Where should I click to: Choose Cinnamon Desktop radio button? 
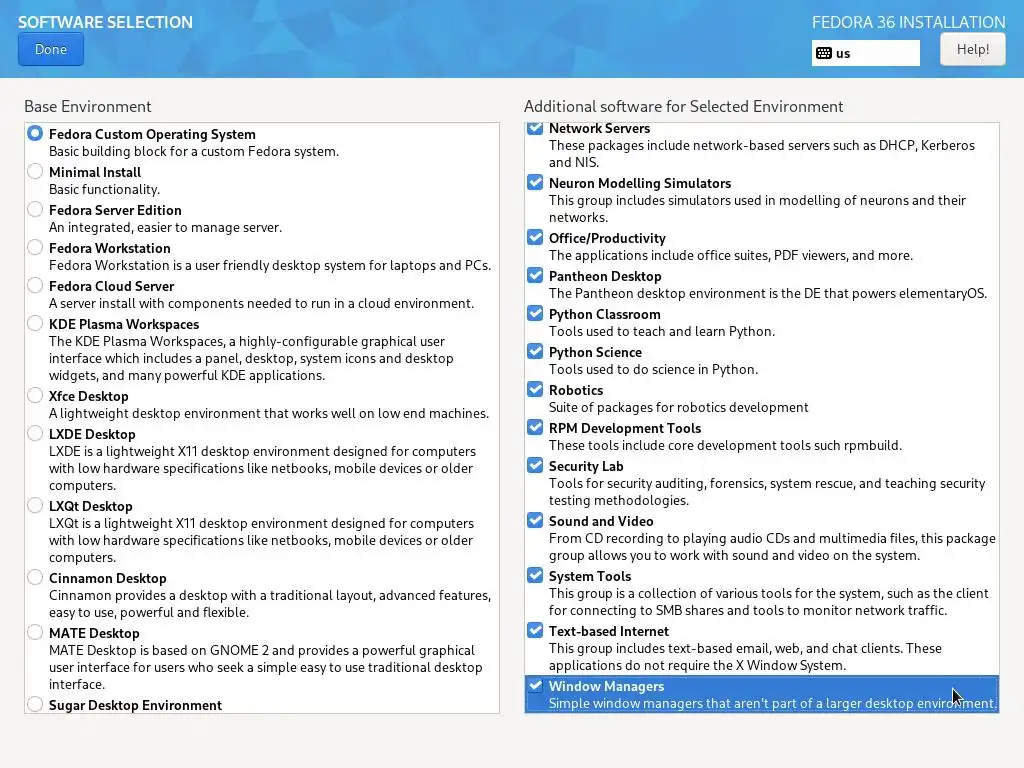(35, 577)
